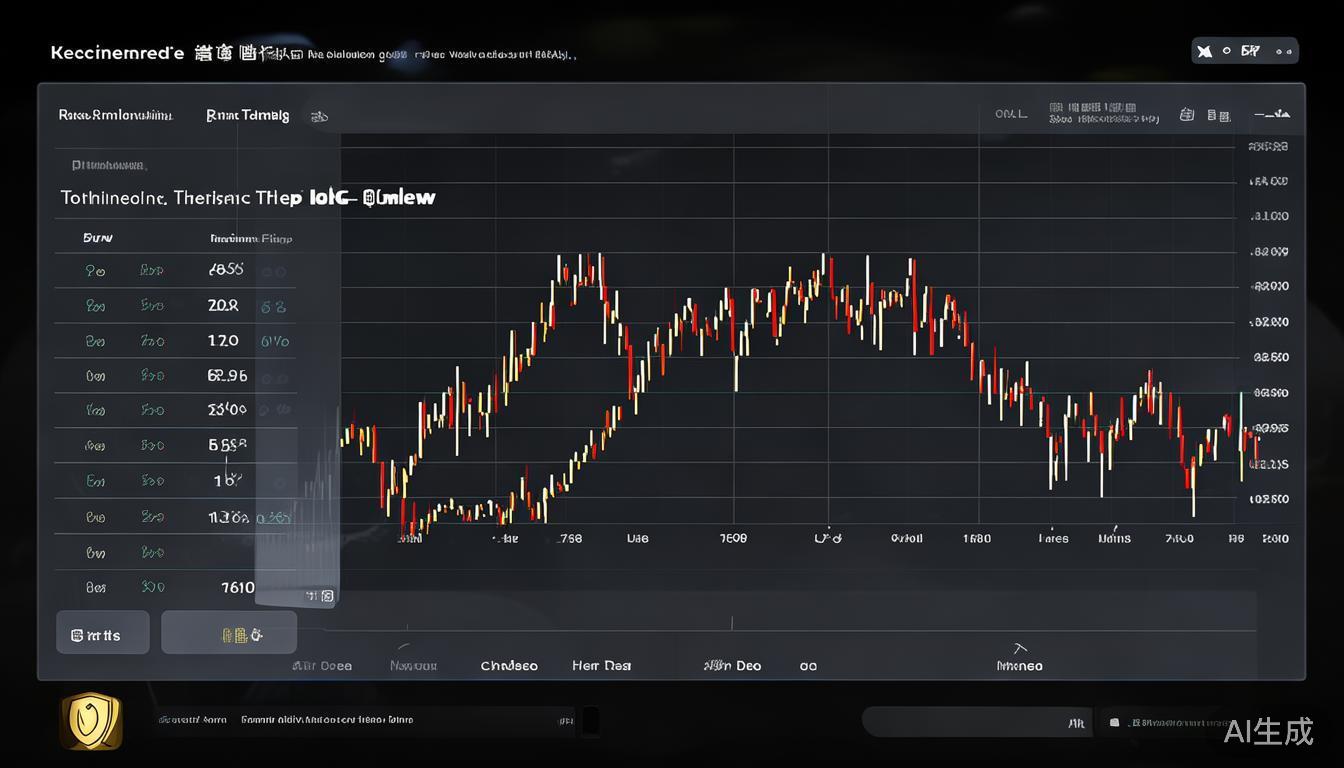This screenshot has width=1344, height=768.
Task: Click the clipboard icon in chart toolbar
Action: click(1187, 115)
